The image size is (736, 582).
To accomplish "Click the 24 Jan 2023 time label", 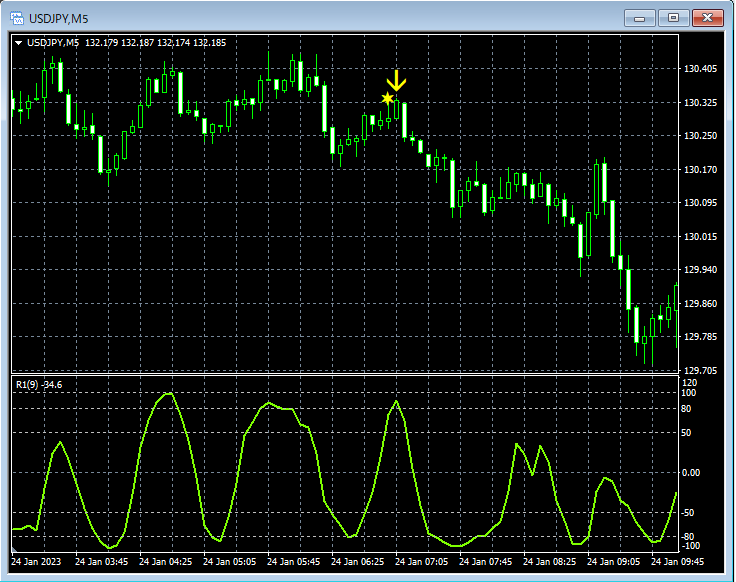I will 36,562.
